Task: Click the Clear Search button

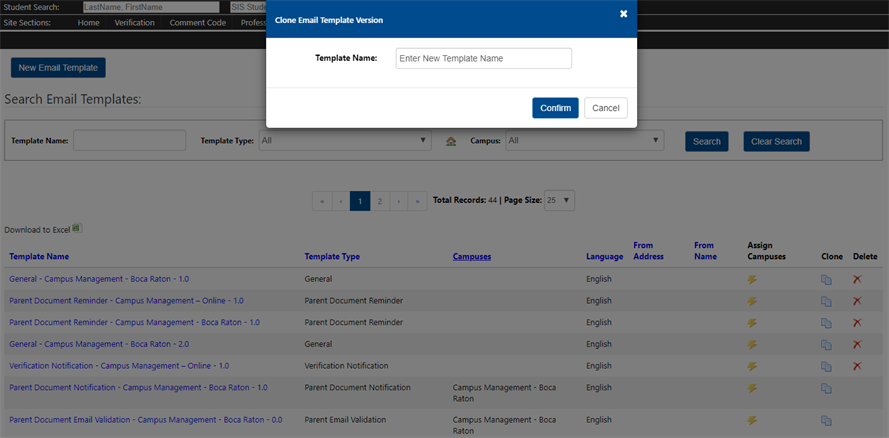Action: (x=776, y=141)
